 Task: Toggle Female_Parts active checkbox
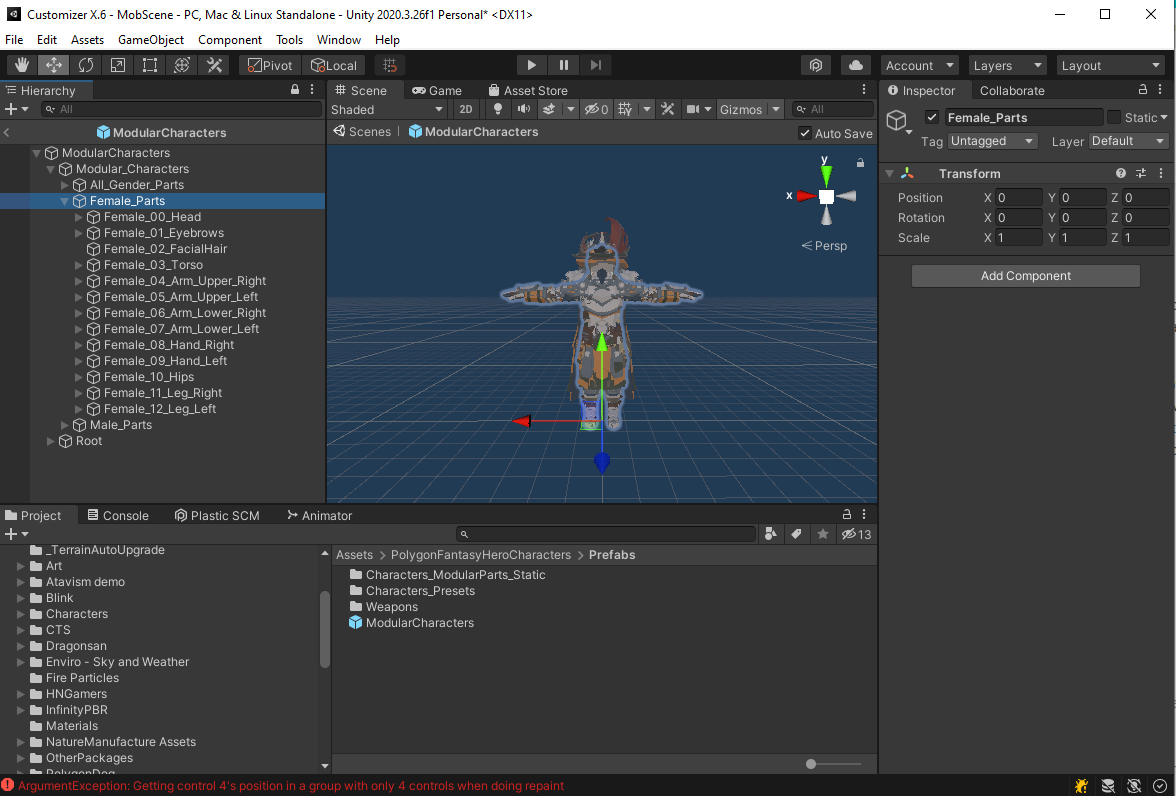[x=932, y=118]
